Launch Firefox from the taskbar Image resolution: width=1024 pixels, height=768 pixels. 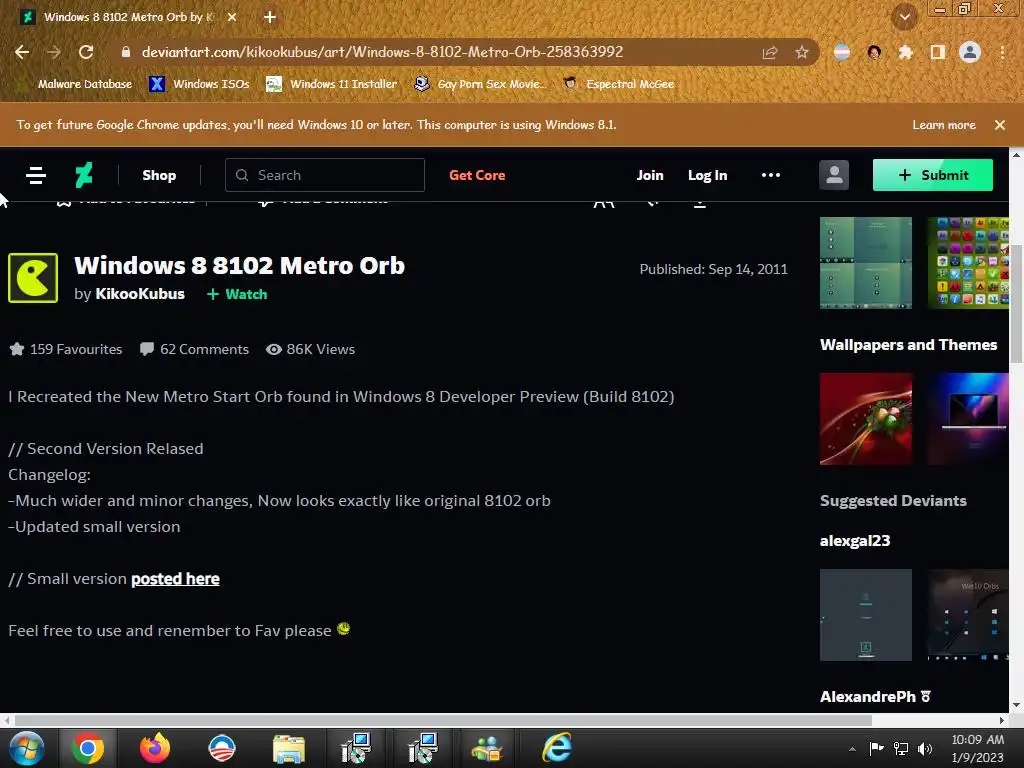155,748
